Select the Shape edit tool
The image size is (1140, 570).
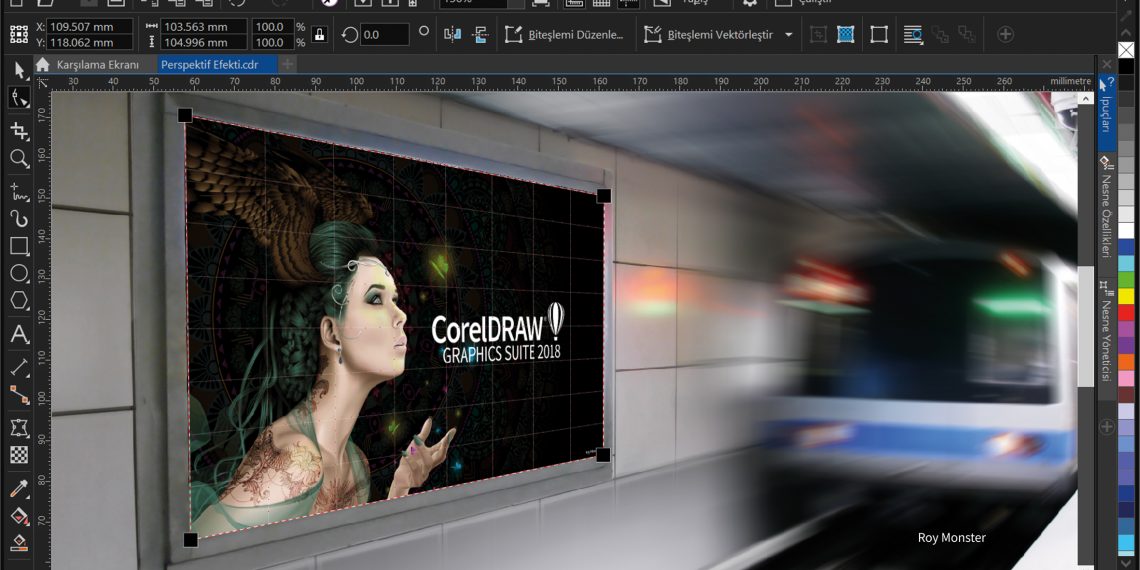click(19, 97)
